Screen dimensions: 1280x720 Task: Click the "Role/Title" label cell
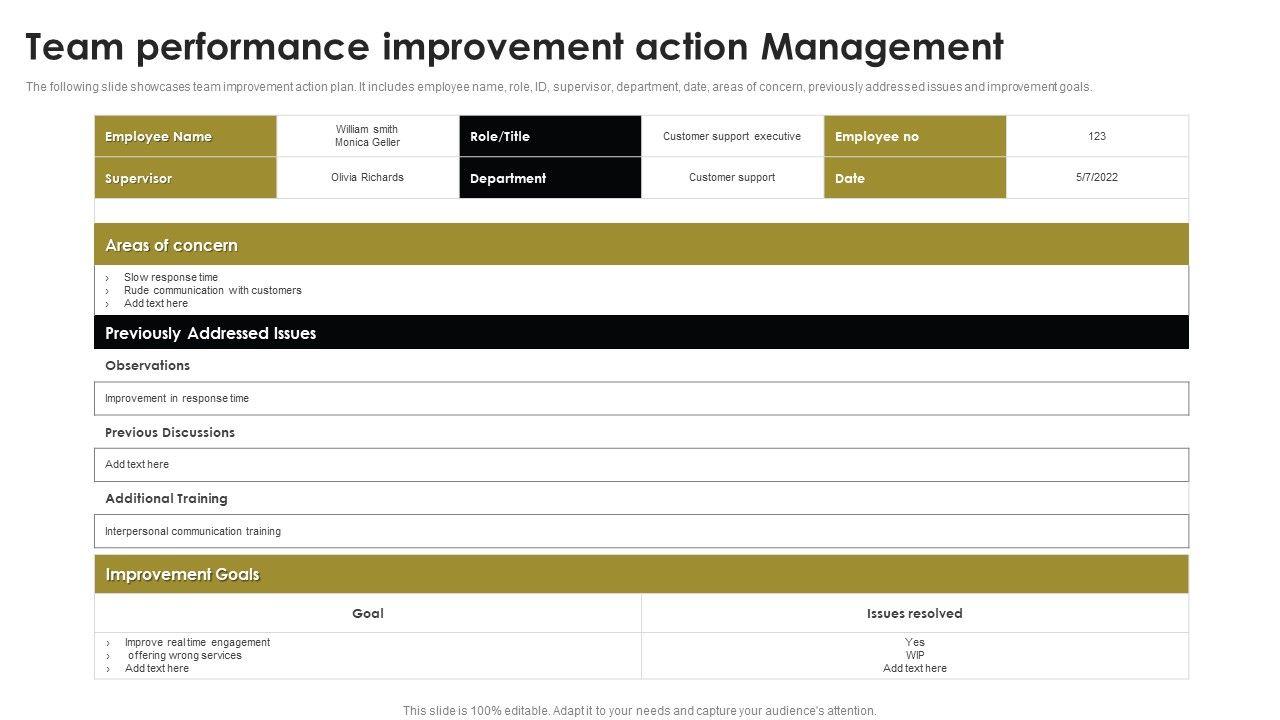click(550, 136)
